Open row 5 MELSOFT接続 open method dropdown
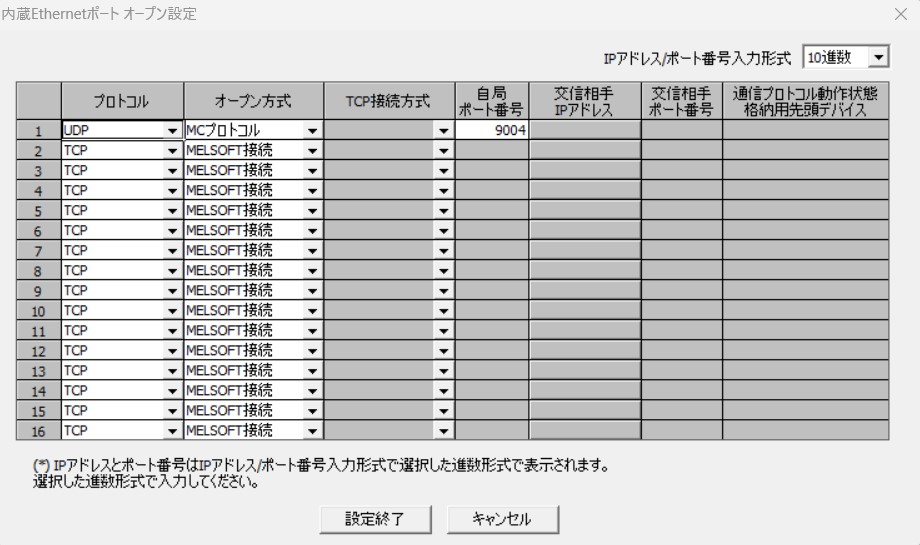The width and height of the screenshot is (920, 545). pyautogui.click(x=253, y=211)
